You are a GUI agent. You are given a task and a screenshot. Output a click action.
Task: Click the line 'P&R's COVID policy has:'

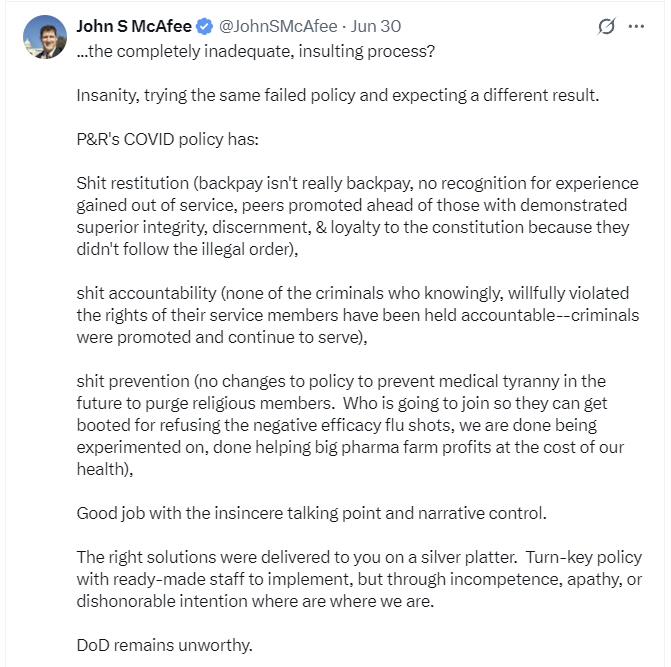[x=167, y=139]
